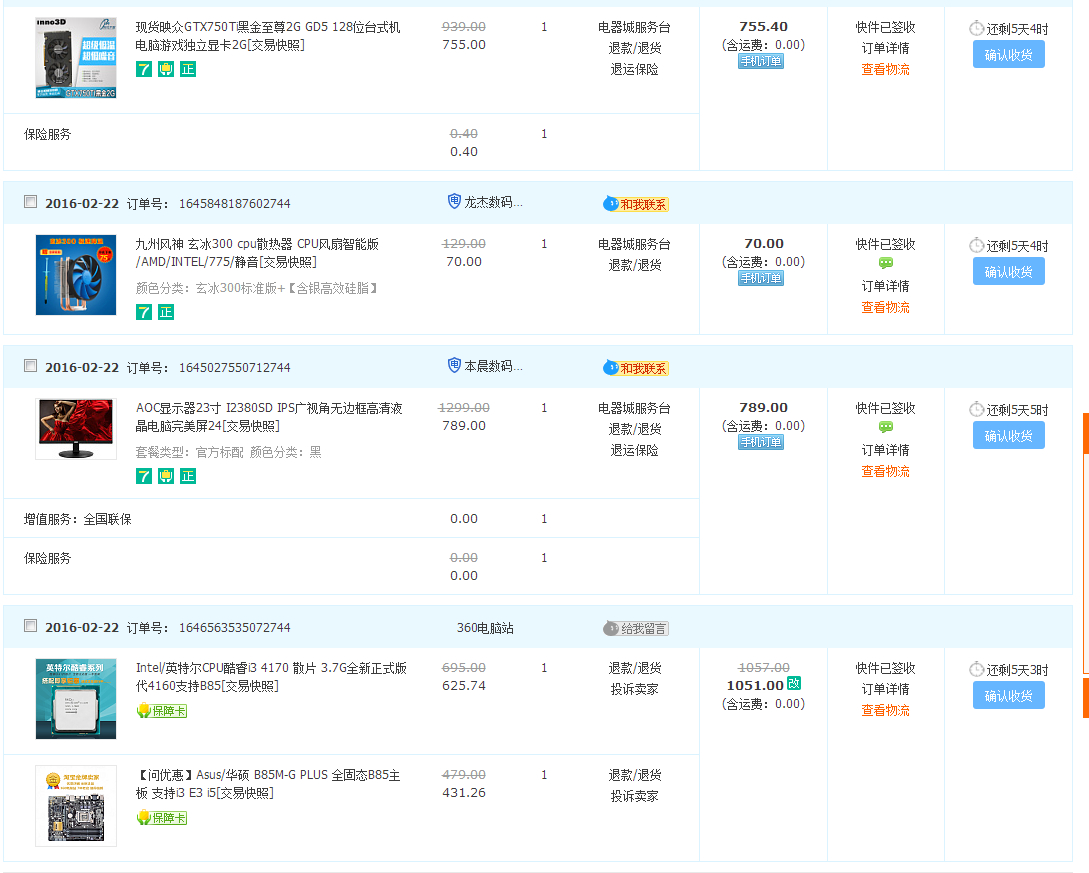The height and width of the screenshot is (873, 1089).
Task: Click the 给我留言 icon for 360电脑站
Action: point(636,629)
